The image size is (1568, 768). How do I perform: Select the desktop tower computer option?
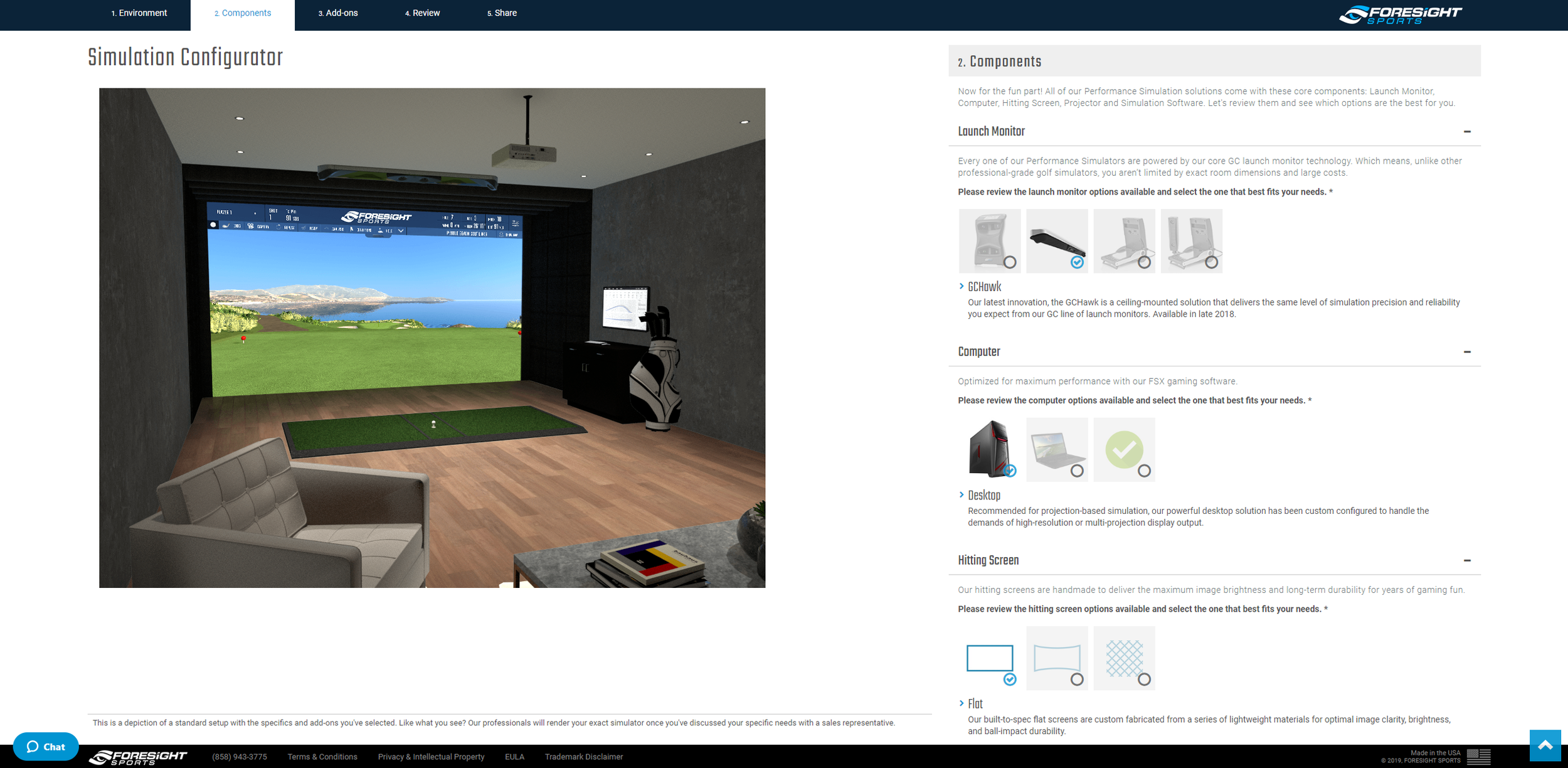point(989,449)
